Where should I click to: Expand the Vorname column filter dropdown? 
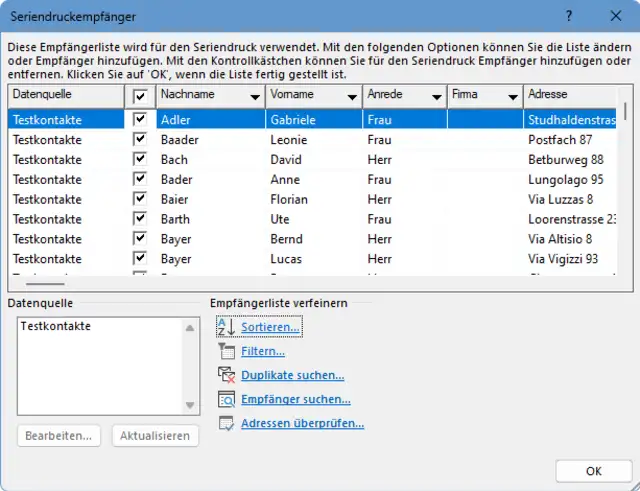(352, 96)
